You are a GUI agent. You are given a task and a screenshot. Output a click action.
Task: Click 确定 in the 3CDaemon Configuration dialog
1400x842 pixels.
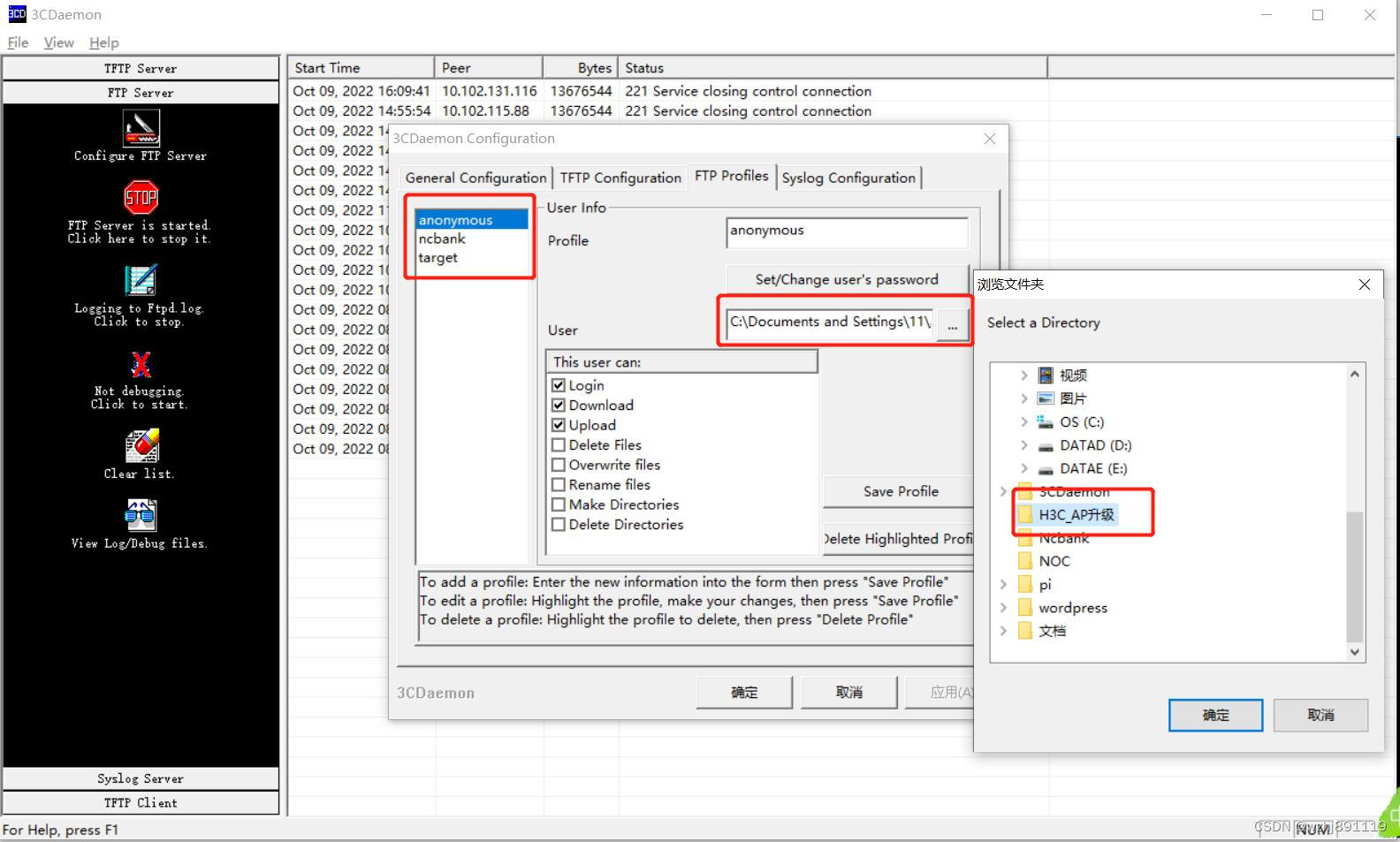pos(744,692)
